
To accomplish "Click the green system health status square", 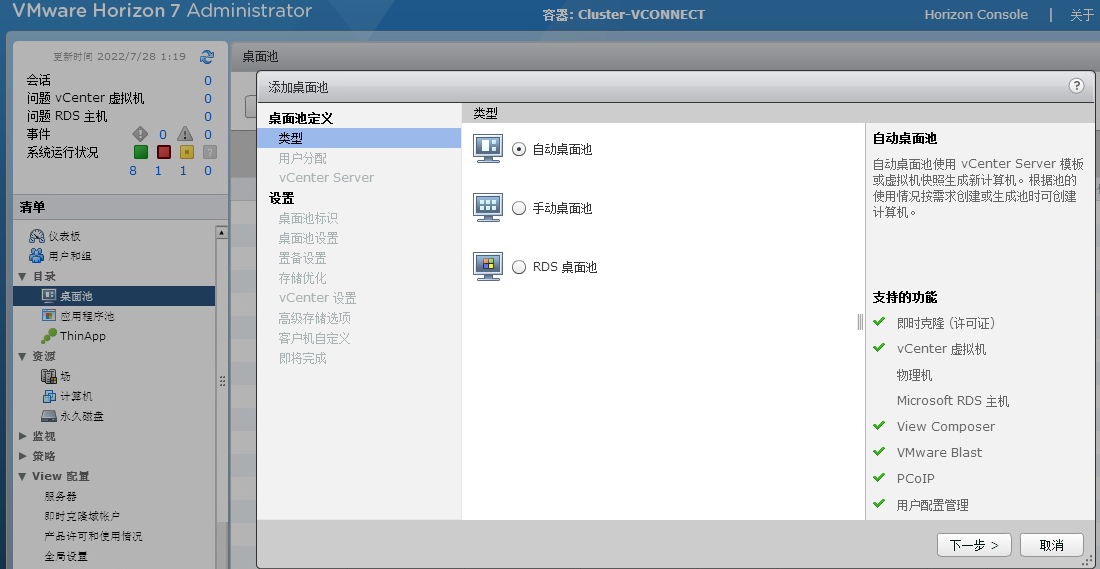I will point(141,152).
